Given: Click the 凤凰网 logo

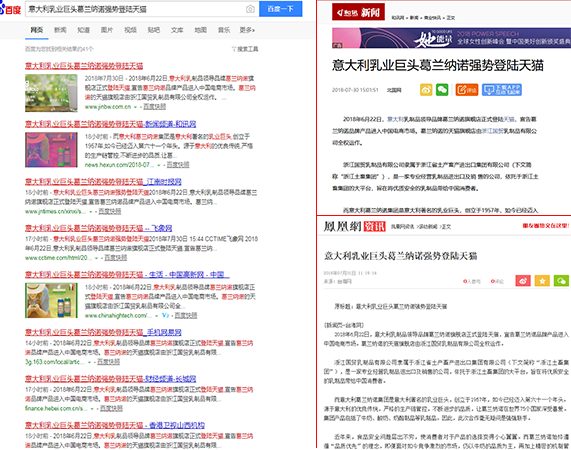Looking at the screenshot, I should [x=343, y=226].
